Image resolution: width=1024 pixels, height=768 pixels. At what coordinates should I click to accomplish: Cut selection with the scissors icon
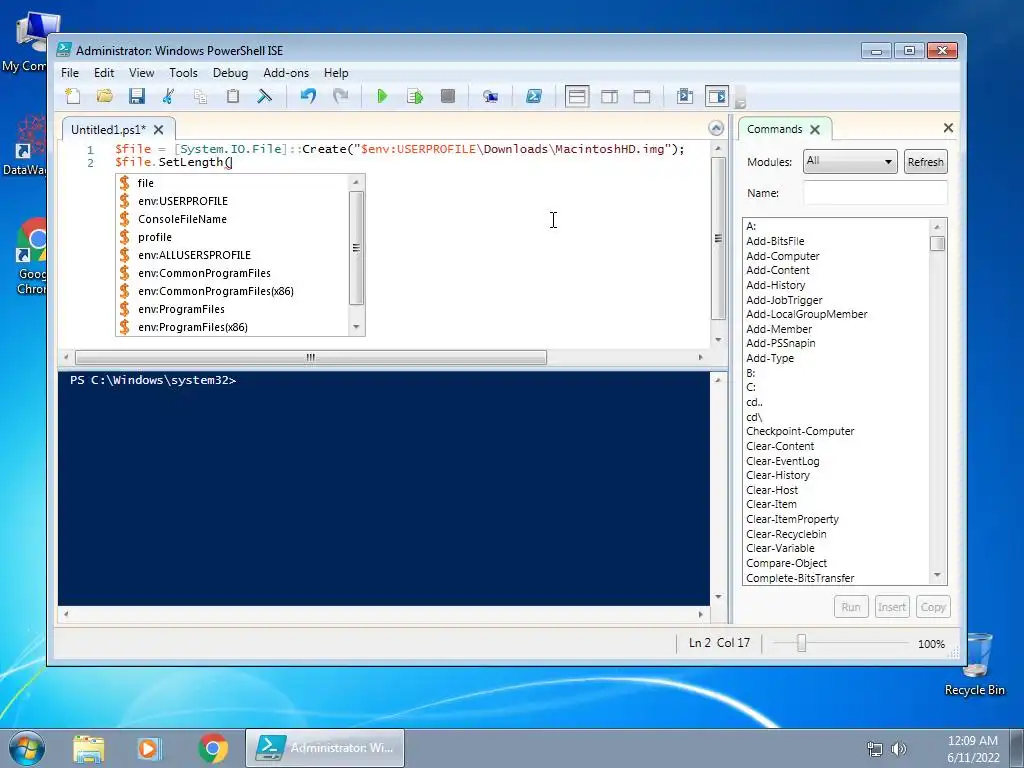[x=168, y=97]
